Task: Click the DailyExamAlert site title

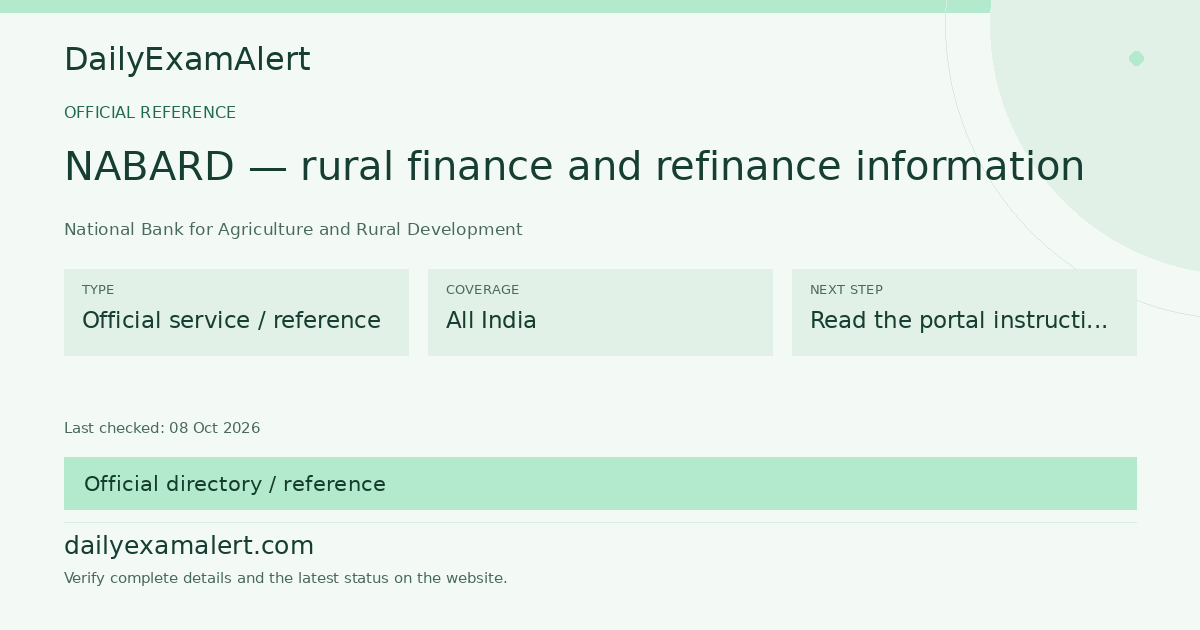Action: (187, 60)
